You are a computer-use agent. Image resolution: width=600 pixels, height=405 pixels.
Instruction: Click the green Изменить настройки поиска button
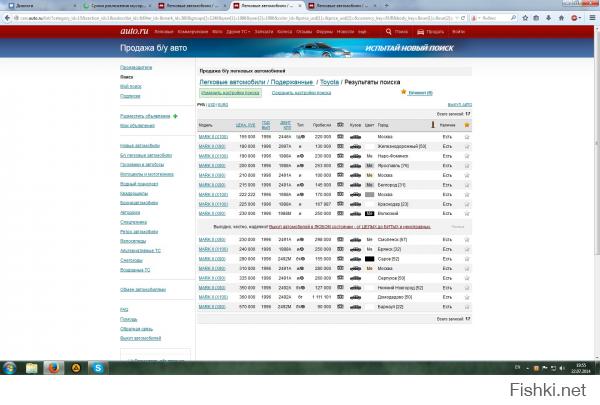(230, 93)
